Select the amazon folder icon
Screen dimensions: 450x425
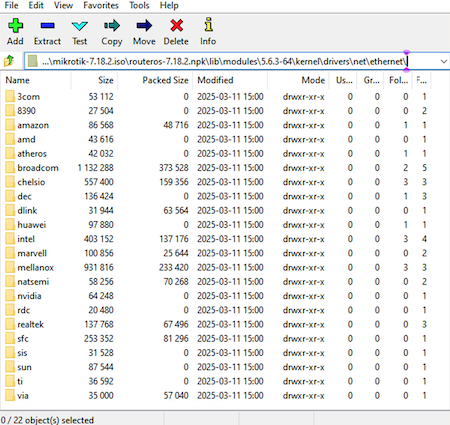(x=10, y=125)
